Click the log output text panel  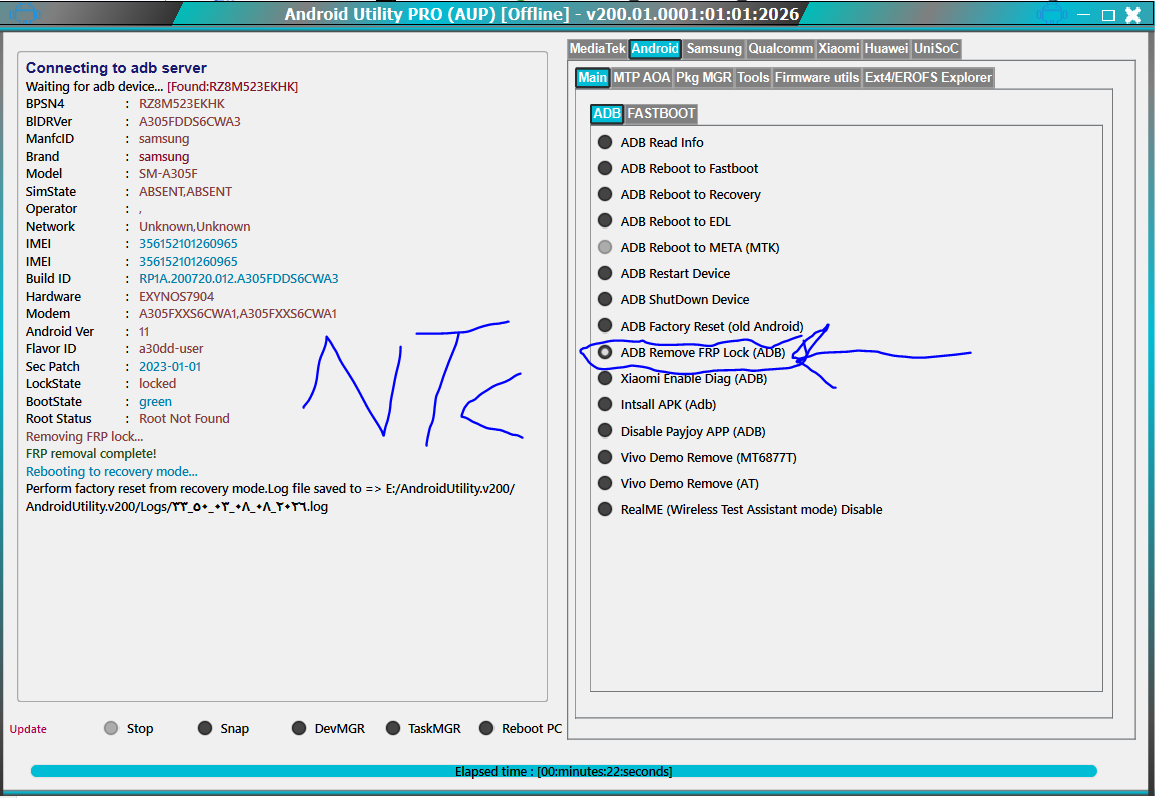click(282, 376)
